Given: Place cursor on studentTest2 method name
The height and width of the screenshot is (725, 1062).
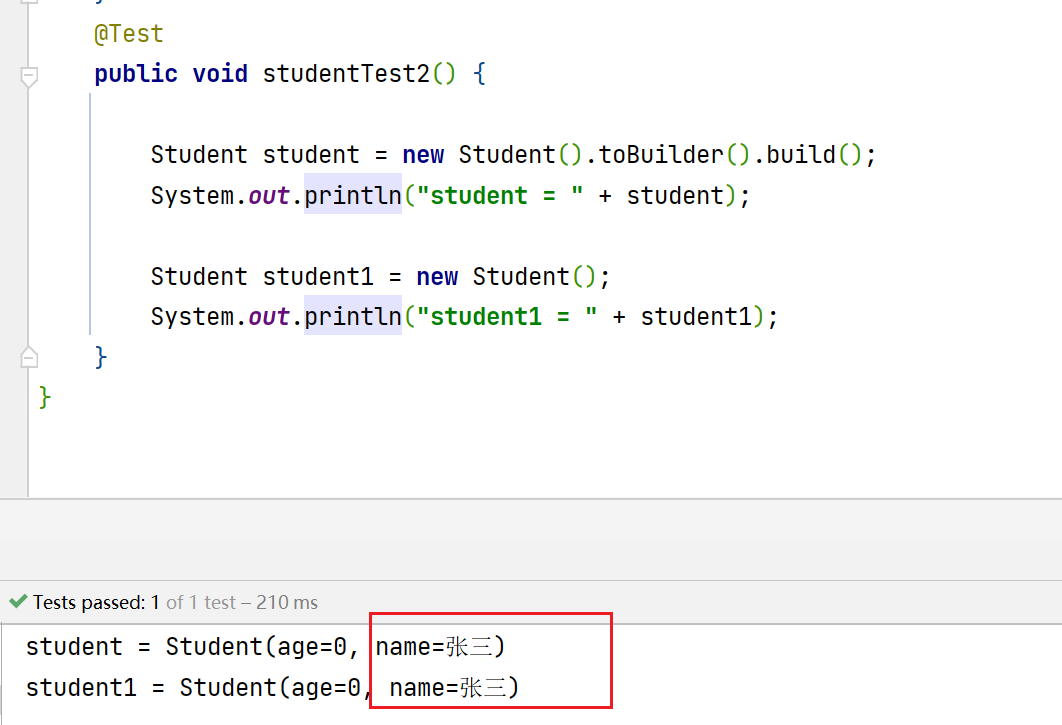Looking at the screenshot, I should (x=345, y=74).
